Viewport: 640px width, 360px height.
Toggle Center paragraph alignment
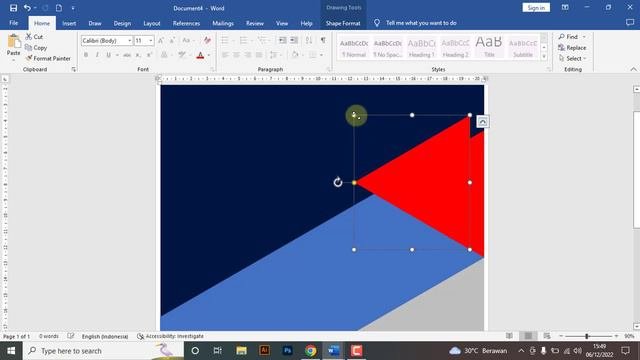tap(236, 55)
